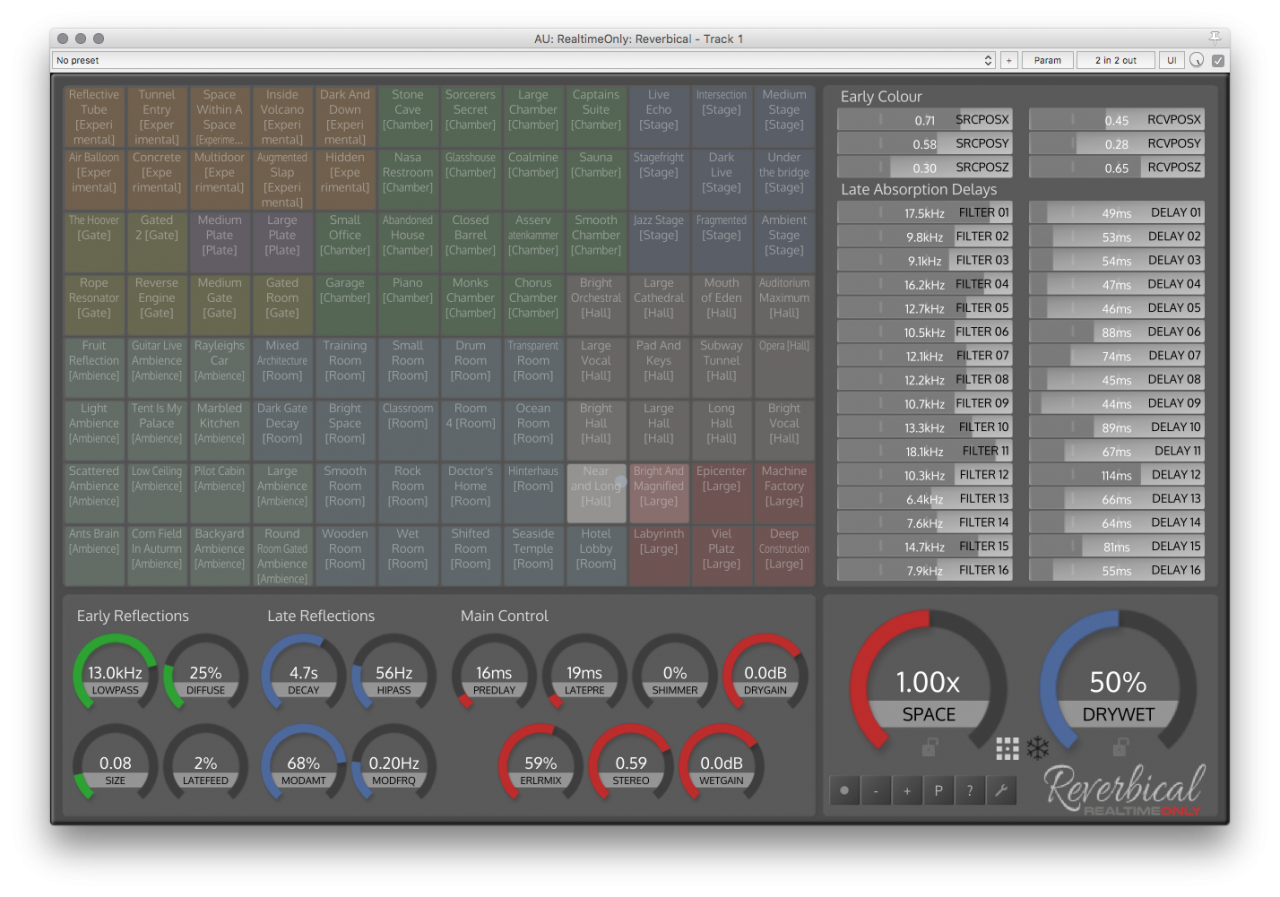Click the pin icon in title bar

(1215, 38)
